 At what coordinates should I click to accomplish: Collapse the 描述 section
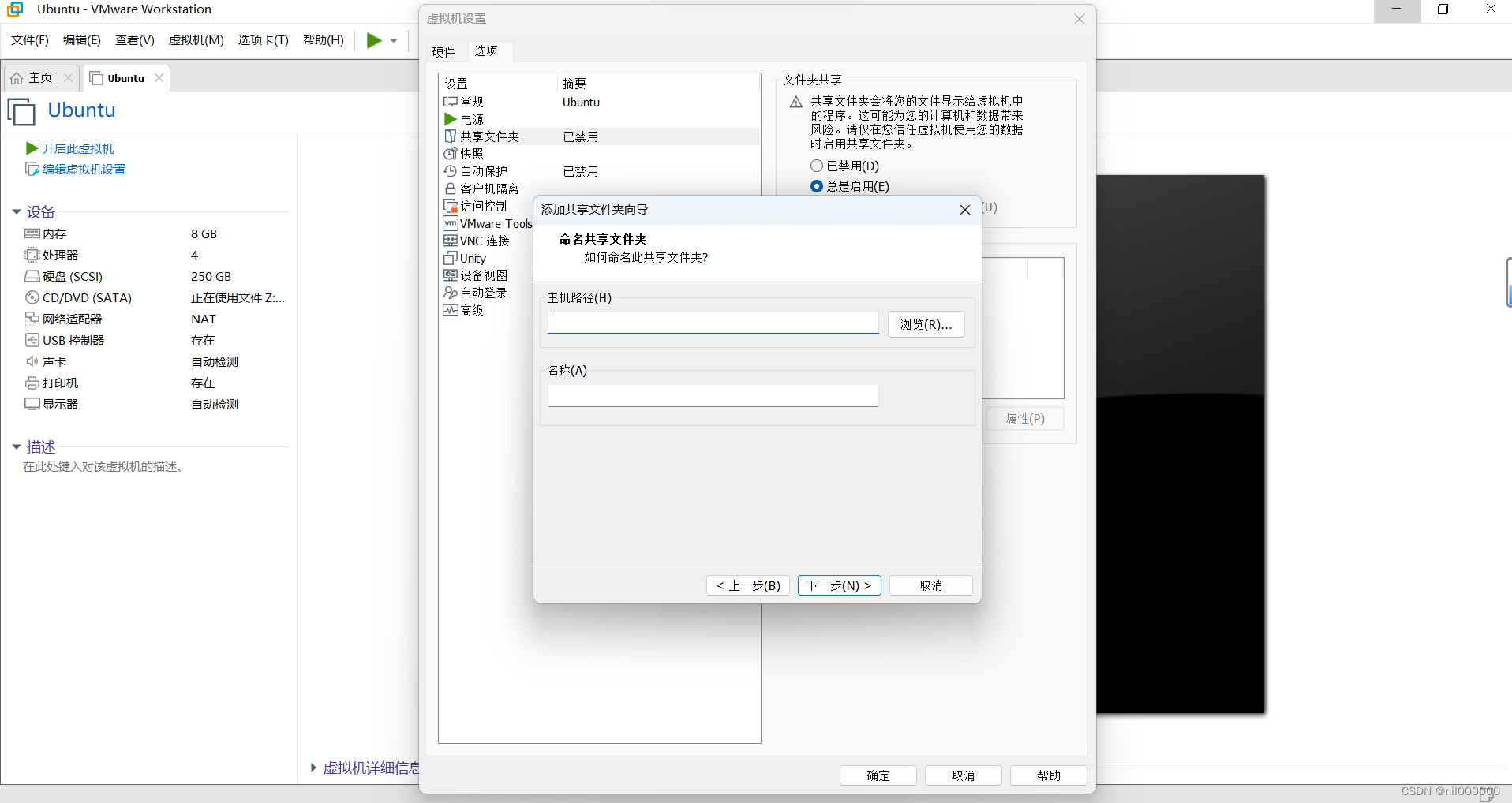point(17,446)
